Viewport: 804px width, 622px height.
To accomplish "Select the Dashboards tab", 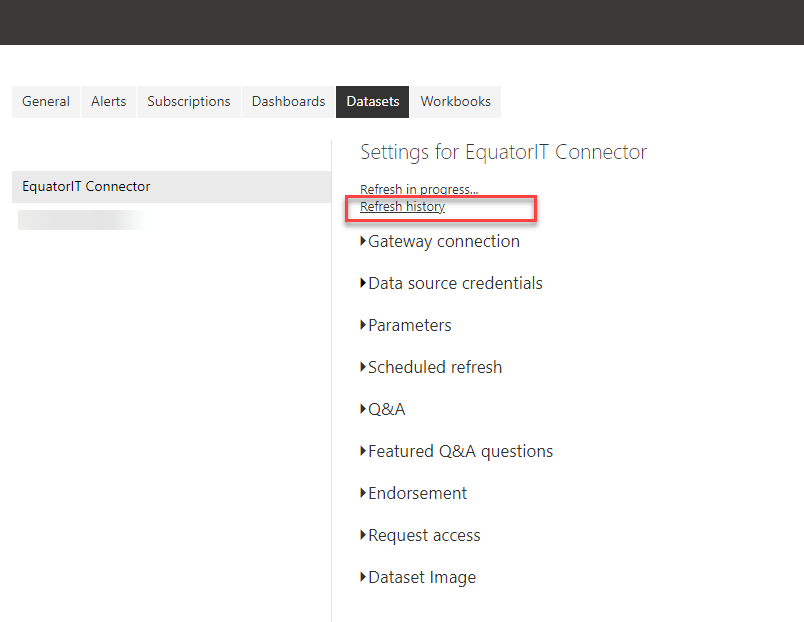I will (x=288, y=101).
